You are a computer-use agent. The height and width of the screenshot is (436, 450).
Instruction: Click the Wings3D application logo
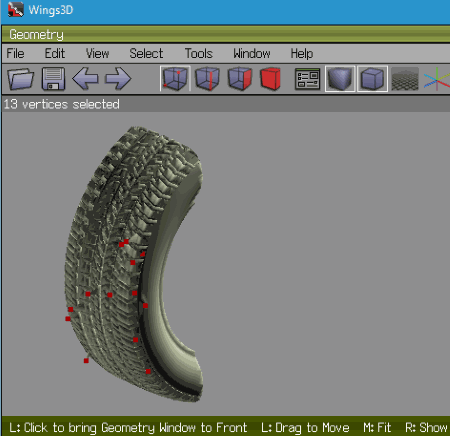tap(16, 10)
